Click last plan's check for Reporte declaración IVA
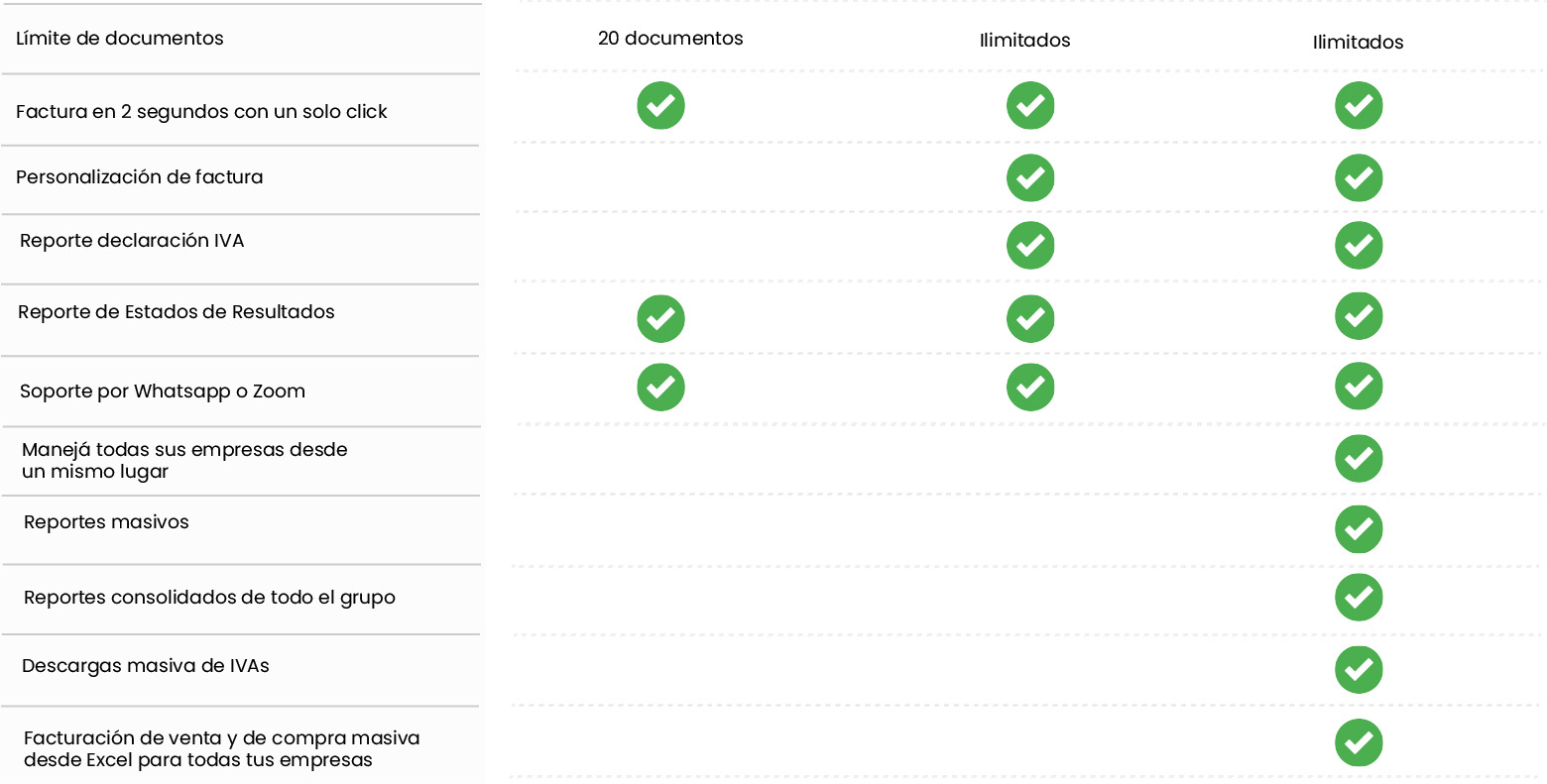This screenshot has height=784, width=1547. (x=1359, y=246)
